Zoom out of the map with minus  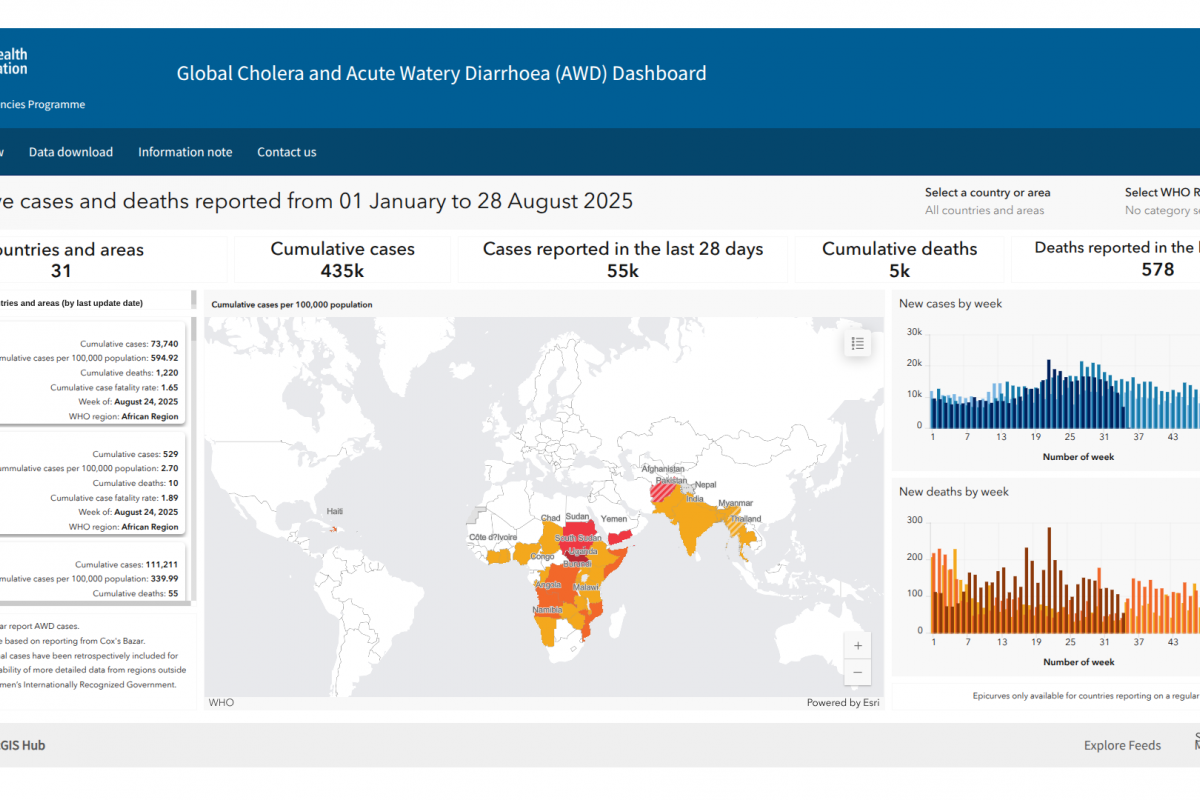click(x=857, y=672)
